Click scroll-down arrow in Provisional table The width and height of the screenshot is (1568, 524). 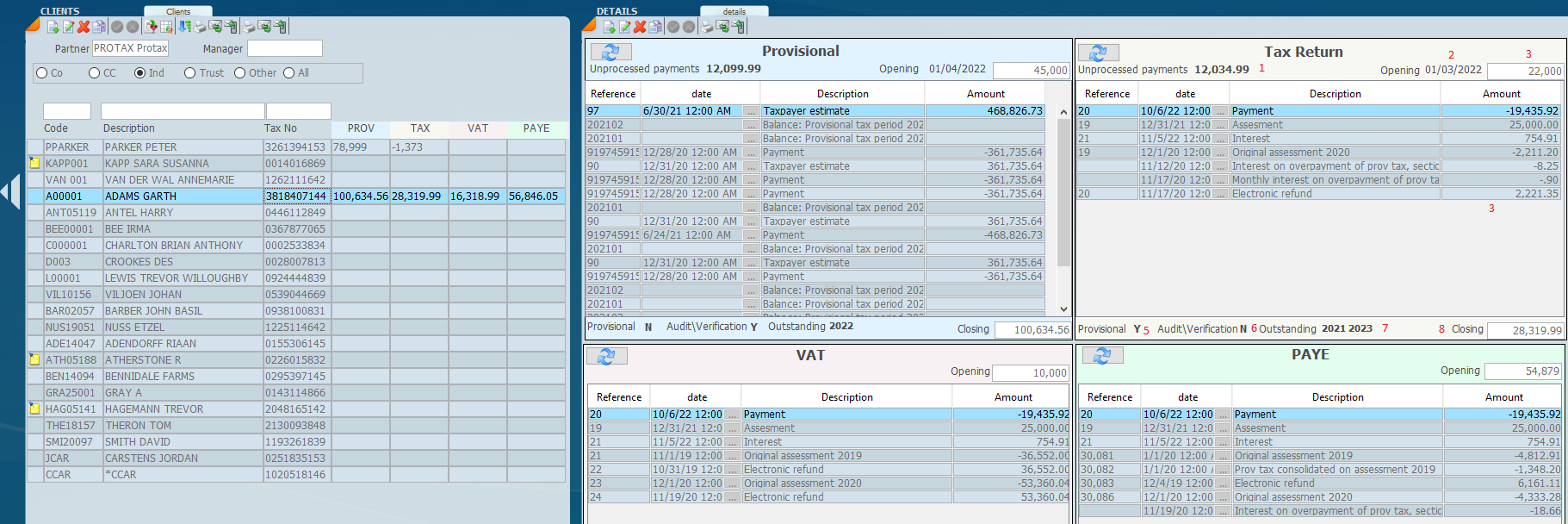coord(1063,309)
